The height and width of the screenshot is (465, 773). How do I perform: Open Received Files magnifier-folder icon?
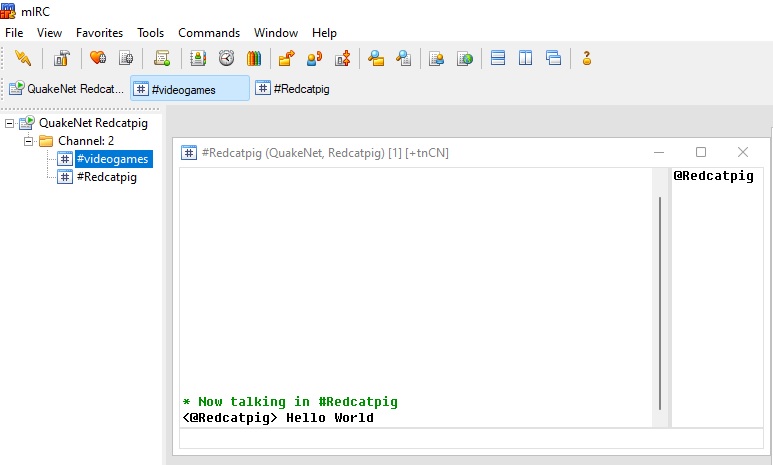coord(376,58)
